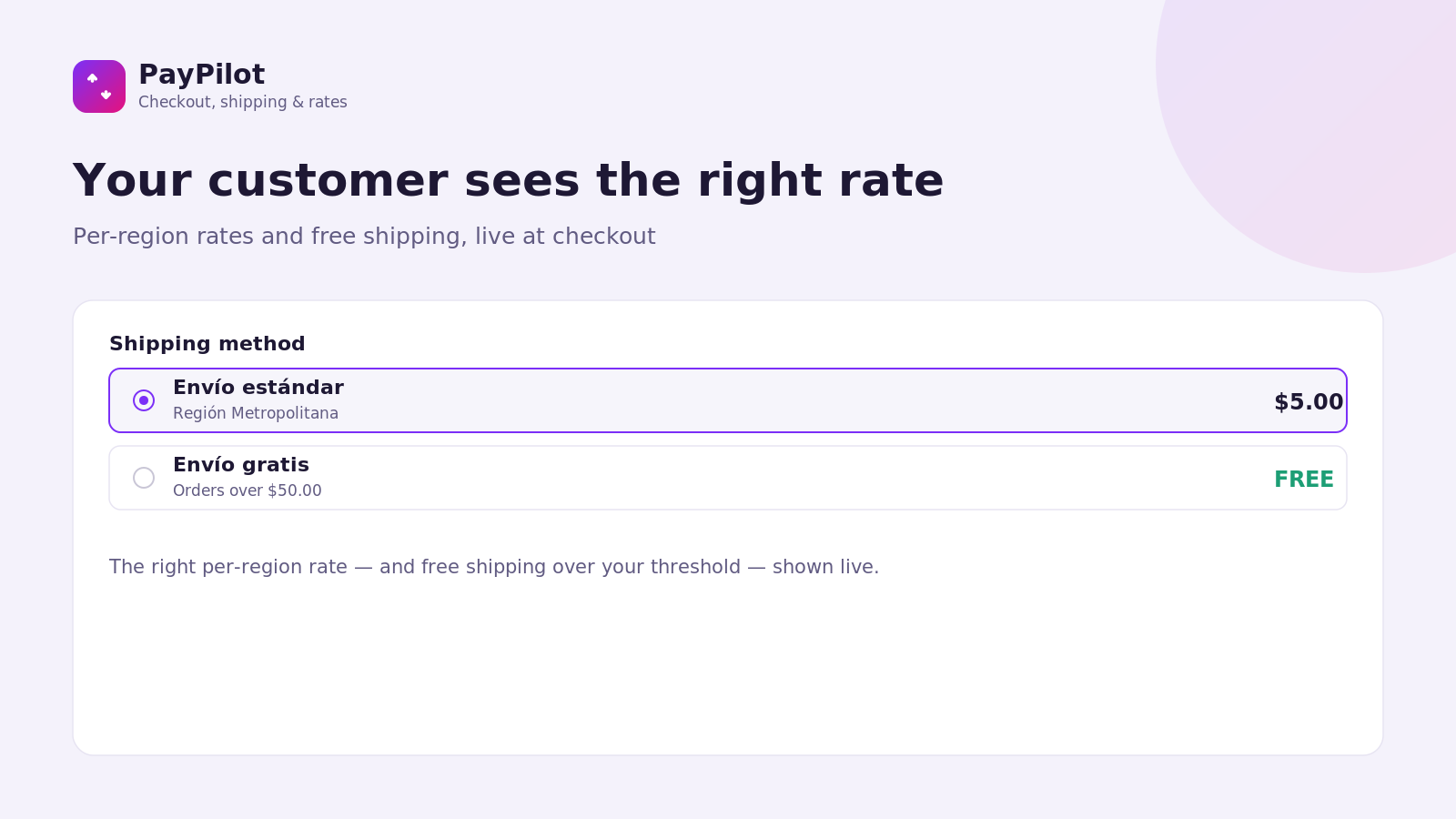Click the footer note about per-region rates
Screen dimensions: 1456x819
494,567
